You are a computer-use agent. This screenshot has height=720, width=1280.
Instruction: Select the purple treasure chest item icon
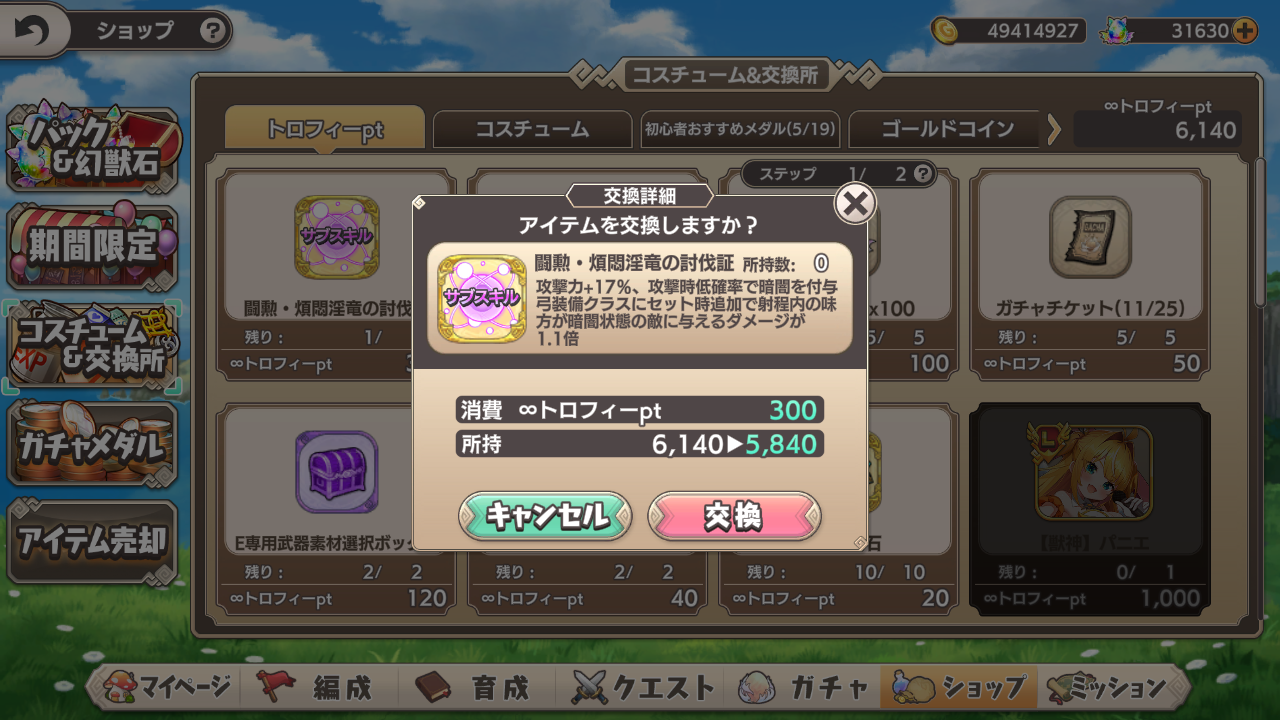(x=337, y=472)
